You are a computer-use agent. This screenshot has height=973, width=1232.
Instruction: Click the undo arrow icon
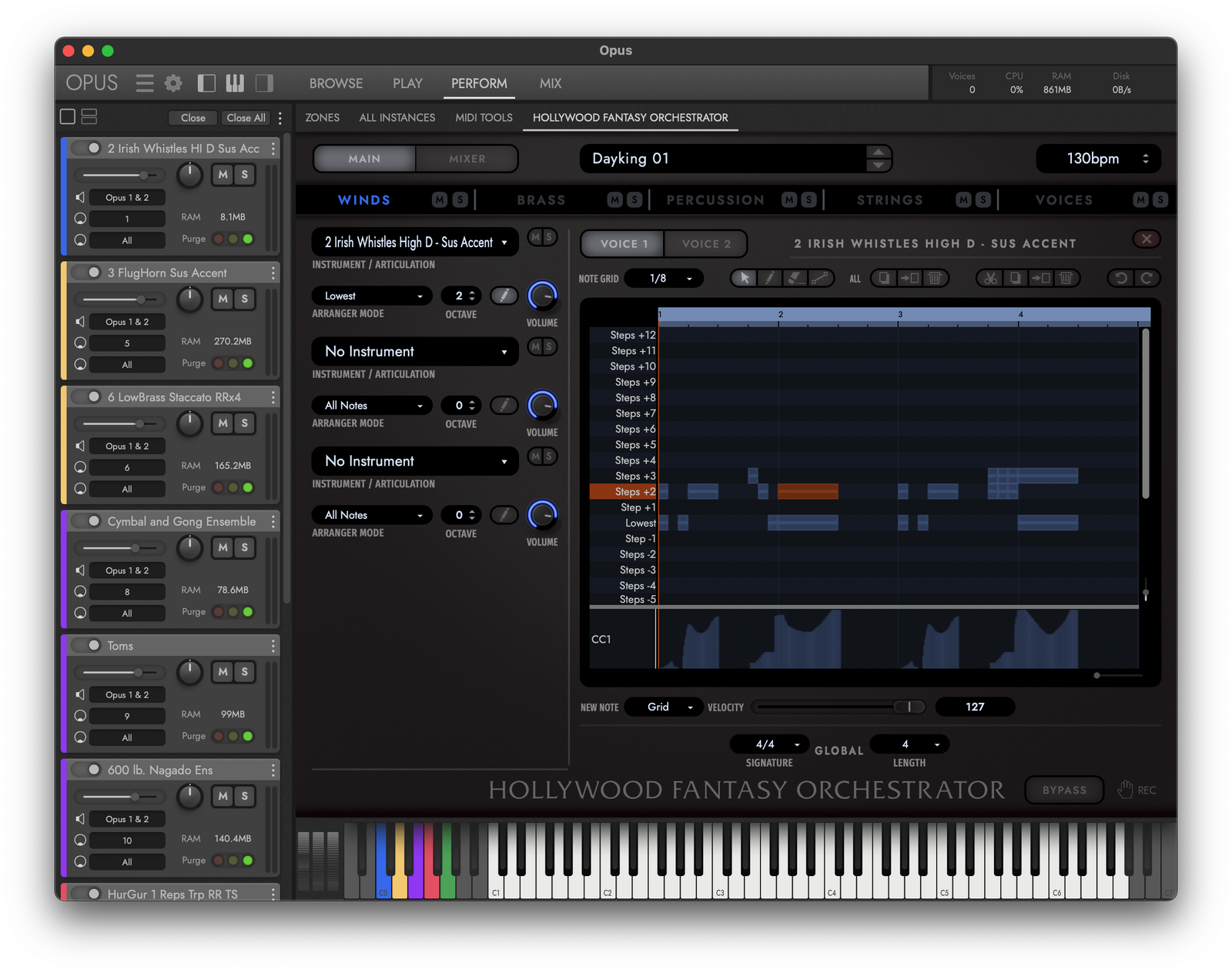(1121, 278)
